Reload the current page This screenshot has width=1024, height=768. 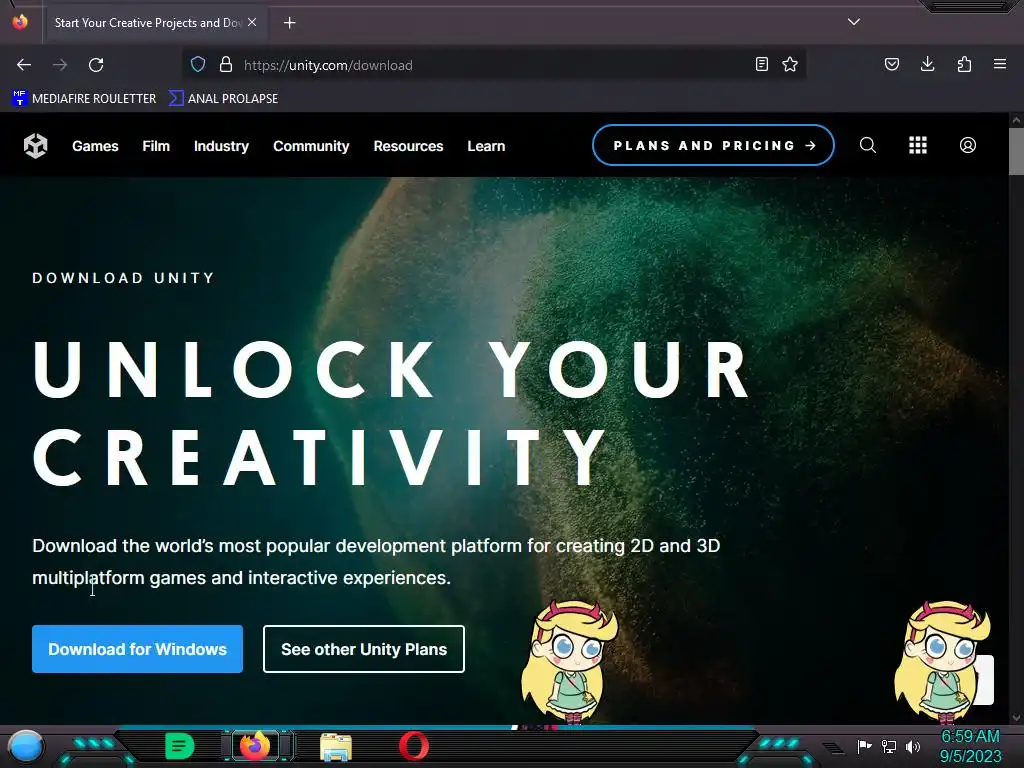96,65
